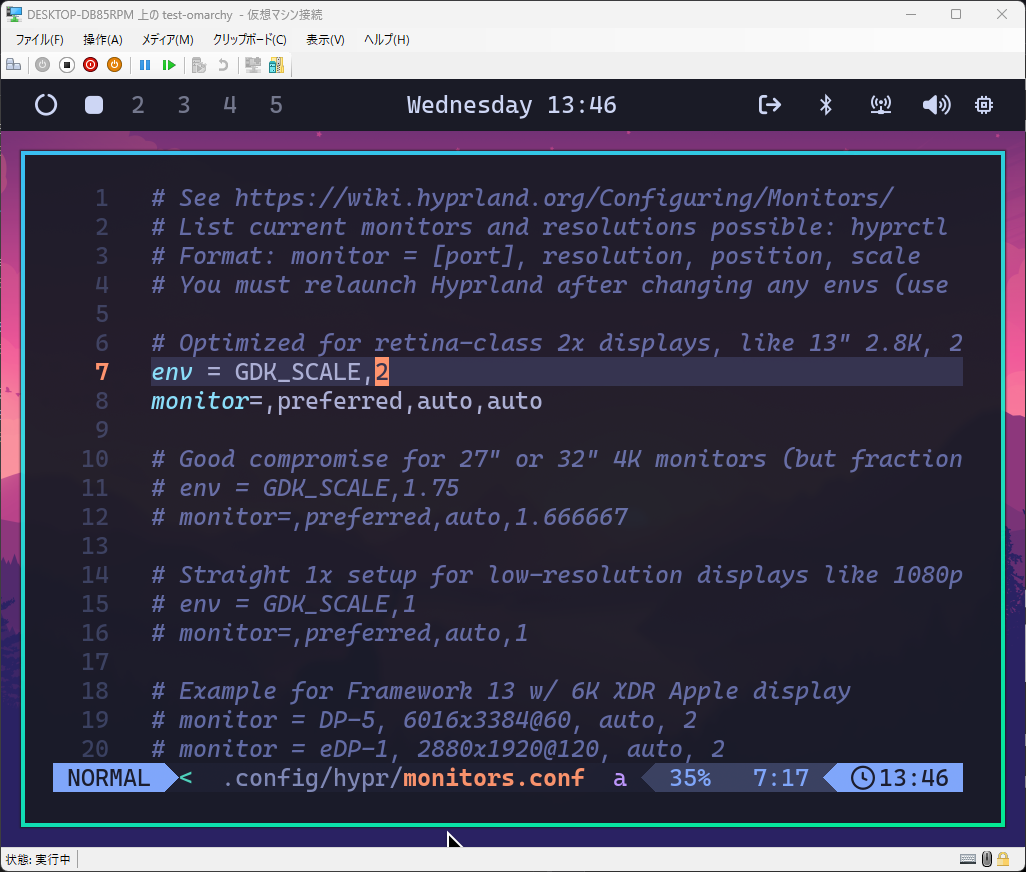Click the clock icon in the nvim statusline
Image resolution: width=1026 pixels, height=872 pixels.
pos(862,778)
